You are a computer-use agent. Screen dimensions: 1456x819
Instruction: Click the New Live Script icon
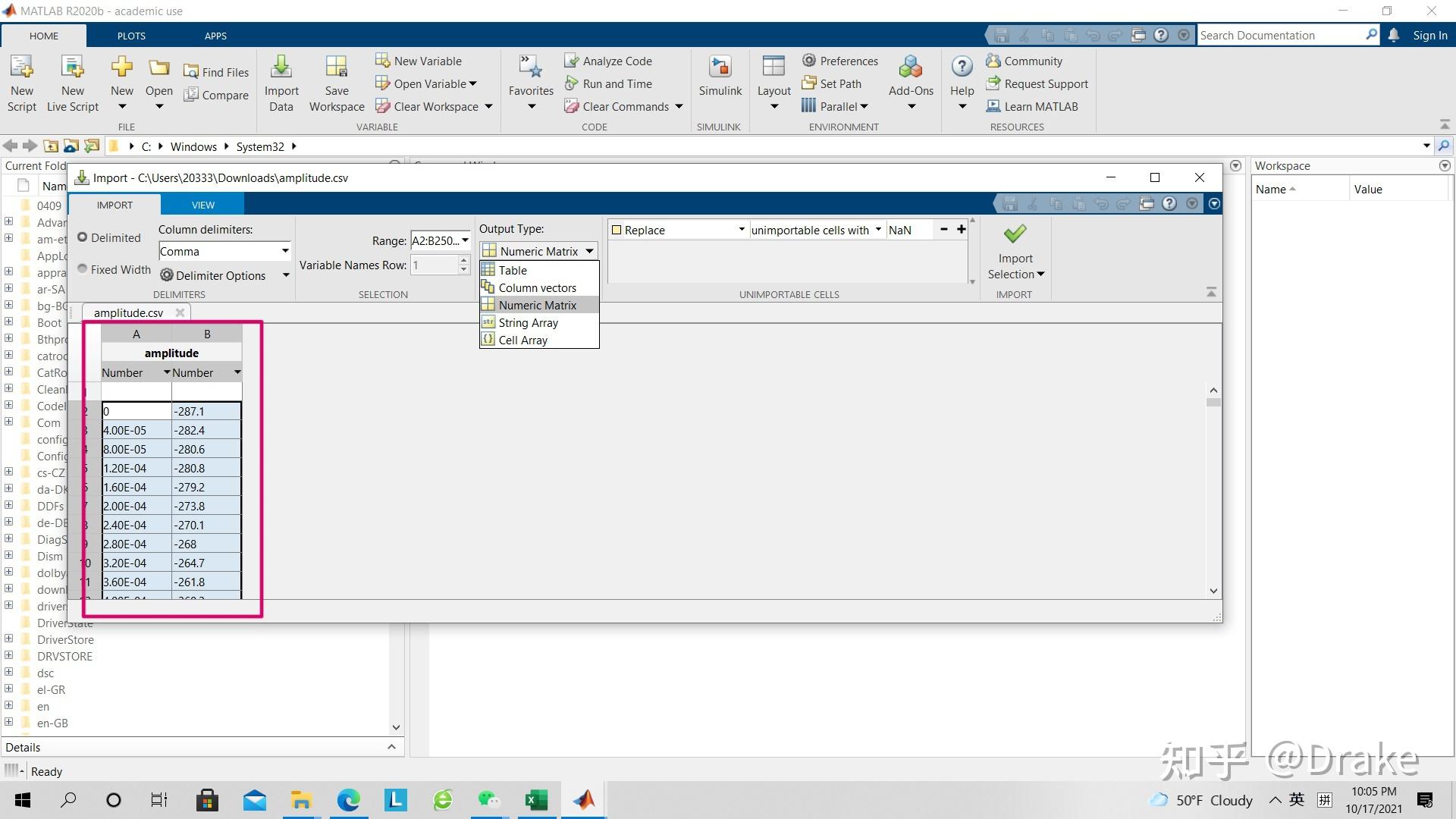(73, 68)
